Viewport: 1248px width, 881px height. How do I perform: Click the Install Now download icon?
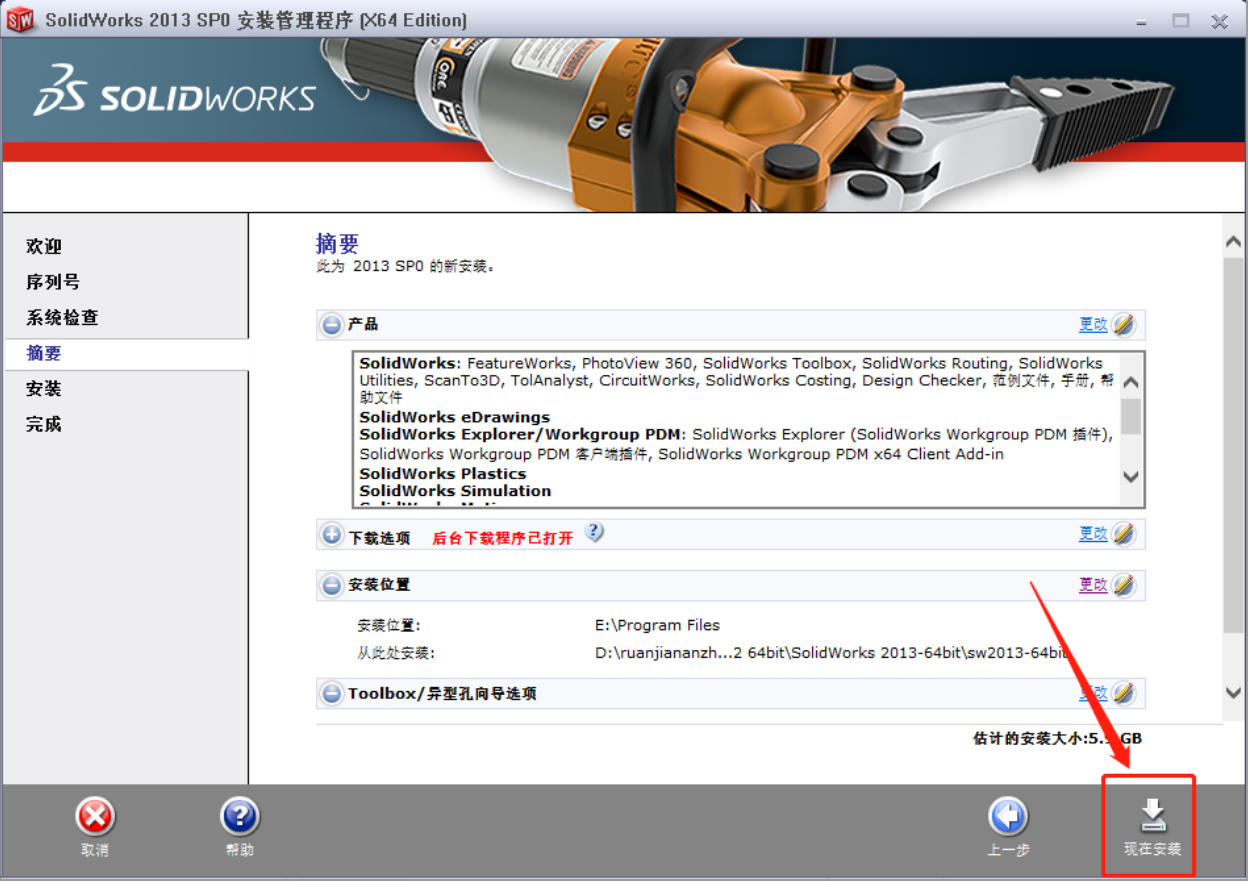[x=1152, y=817]
